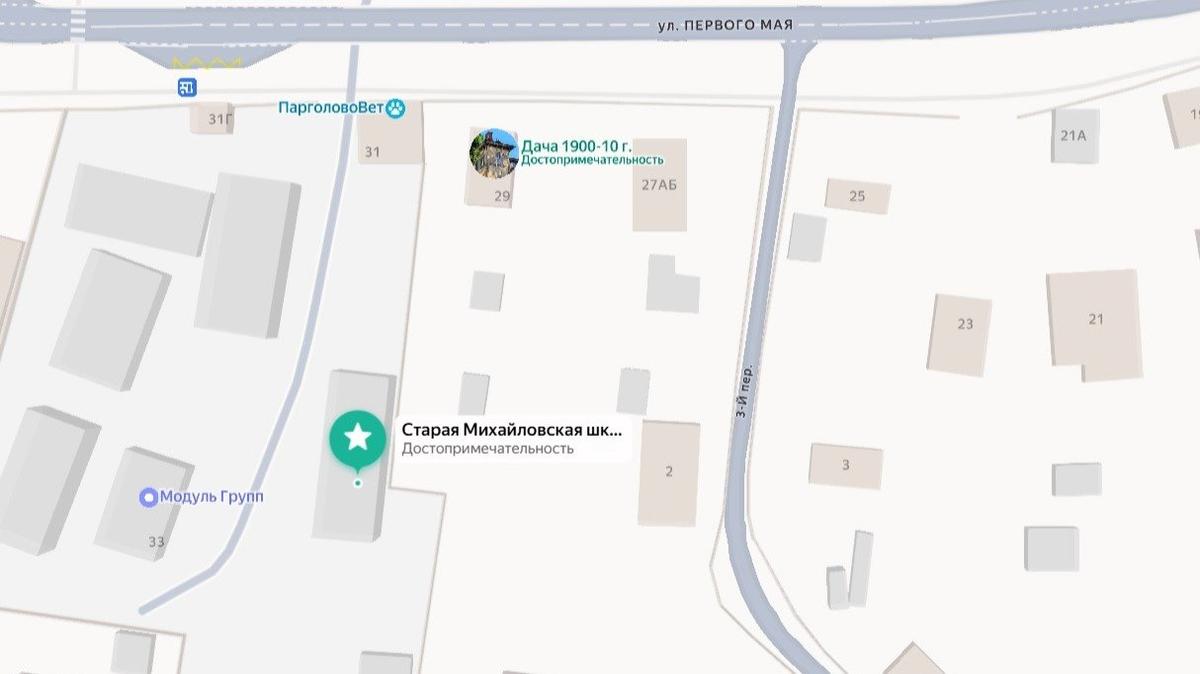The image size is (1200, 674).
Task: Click the Модуль Групп marker dot
Action: point(149,497)
